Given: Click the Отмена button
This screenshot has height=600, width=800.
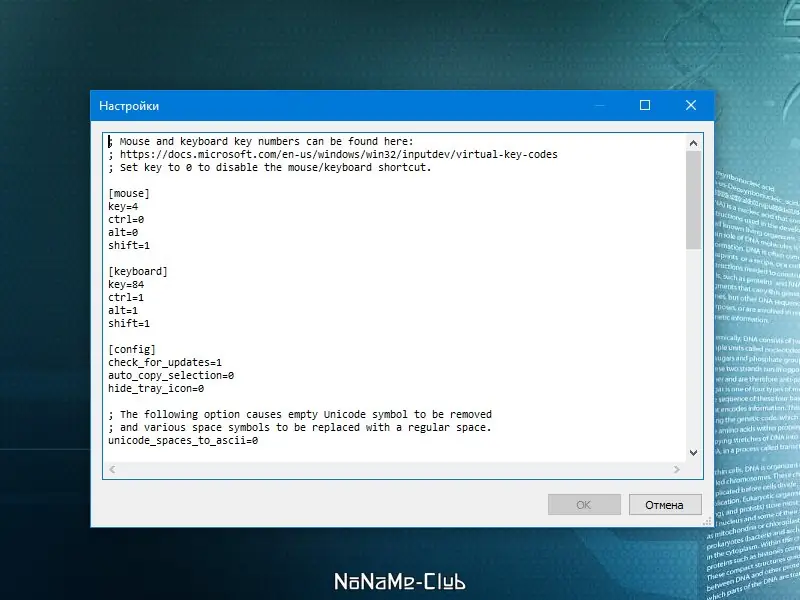Looking at the screenshot, I should click(x=665, y=505).
